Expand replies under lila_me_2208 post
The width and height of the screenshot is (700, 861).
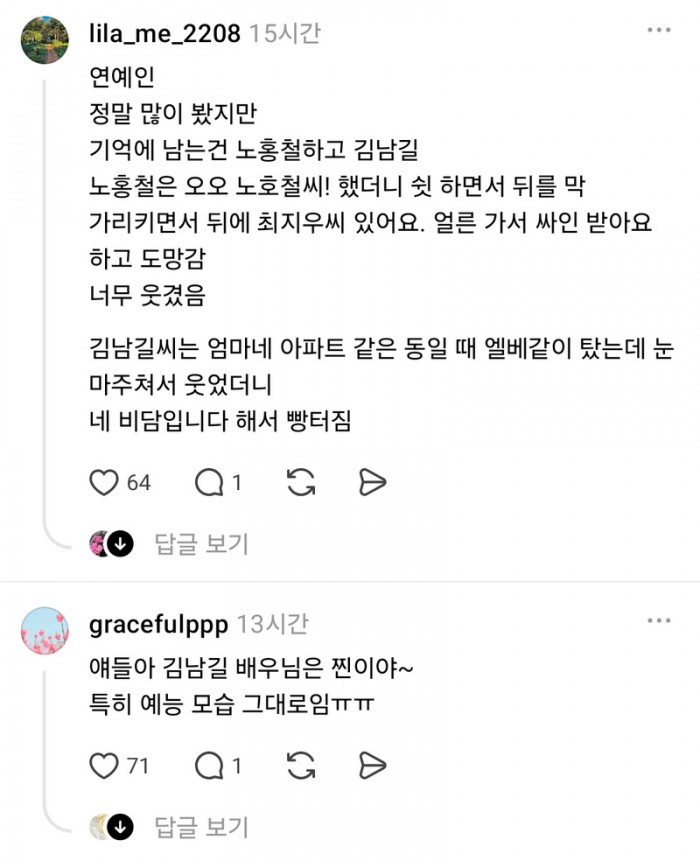click(x=201, y=544)
